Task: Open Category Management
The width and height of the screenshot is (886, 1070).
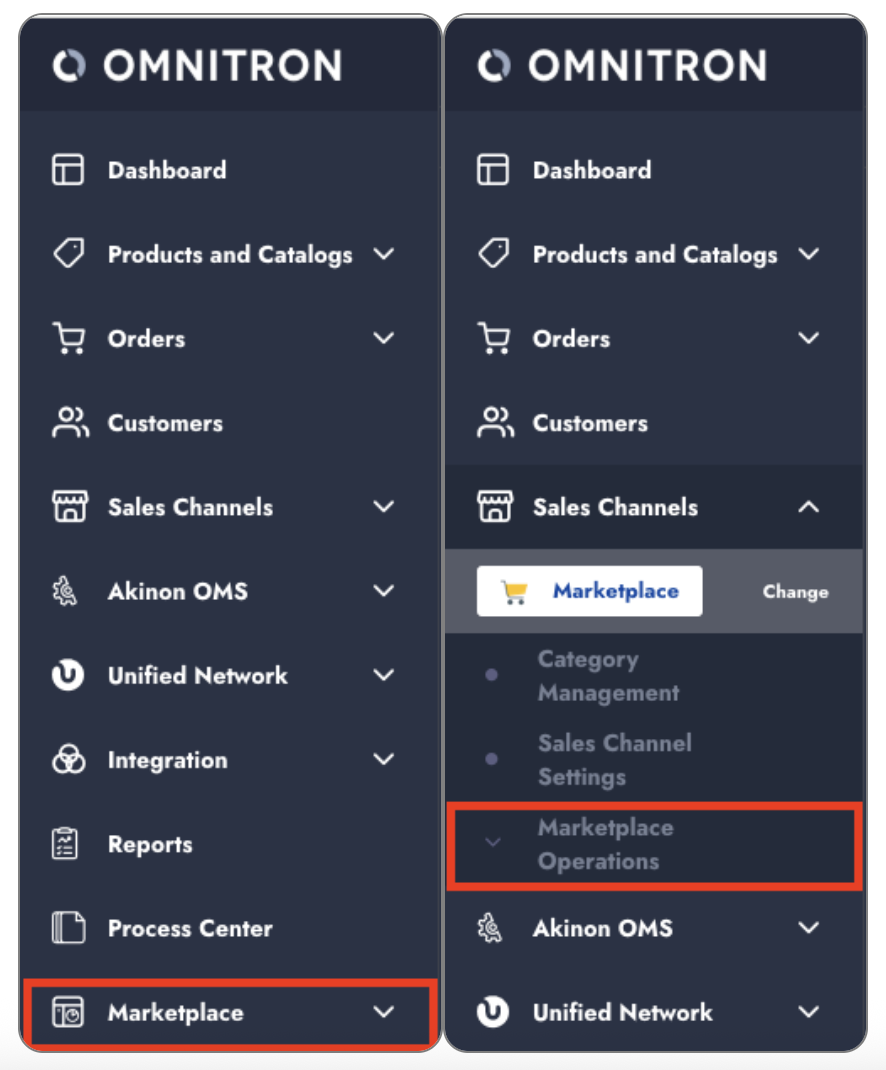Action: coord(608,676)
